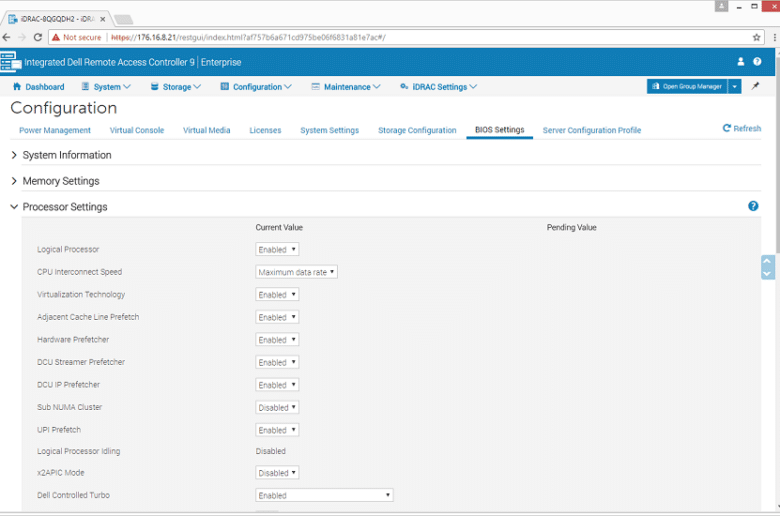Select the BIOS Settings tab

pyautogui.click(x=499, y=130)
